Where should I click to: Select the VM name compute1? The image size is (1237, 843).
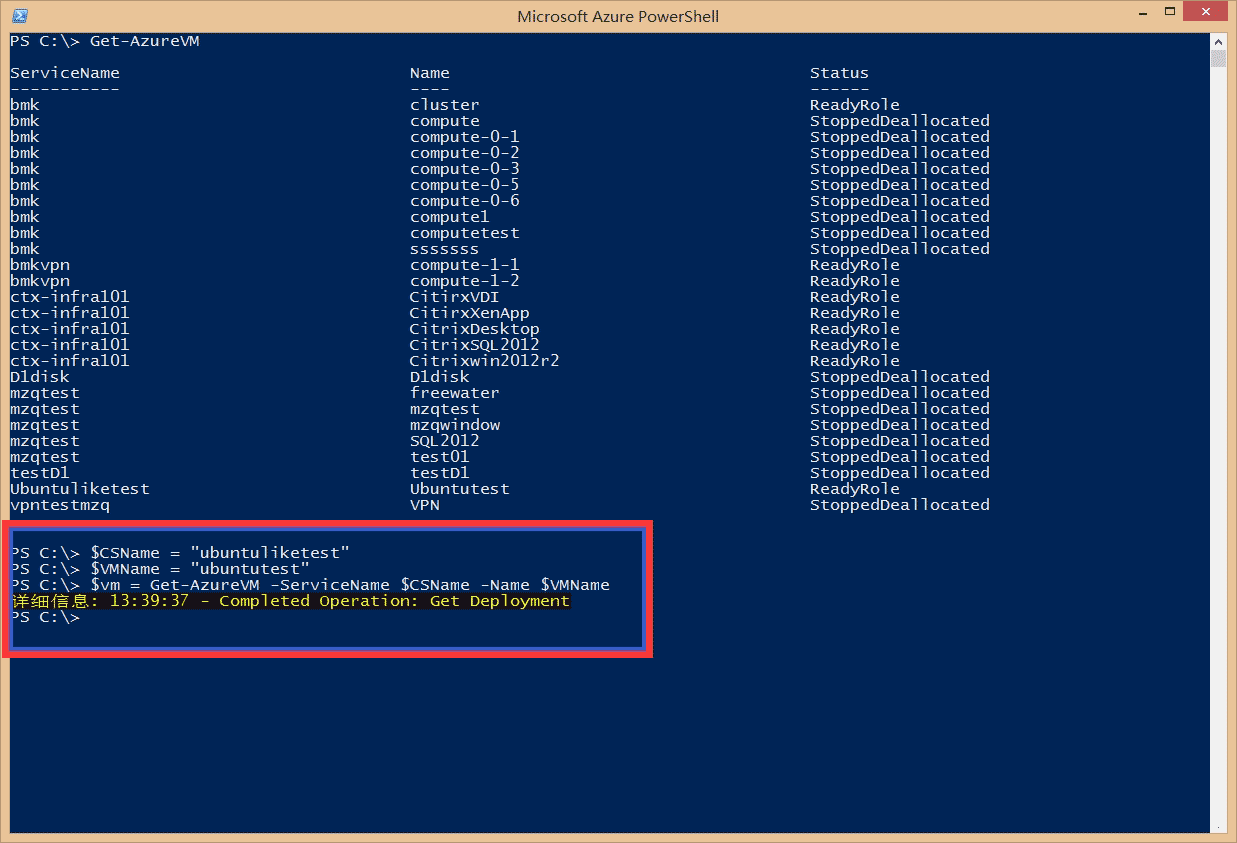450,217
